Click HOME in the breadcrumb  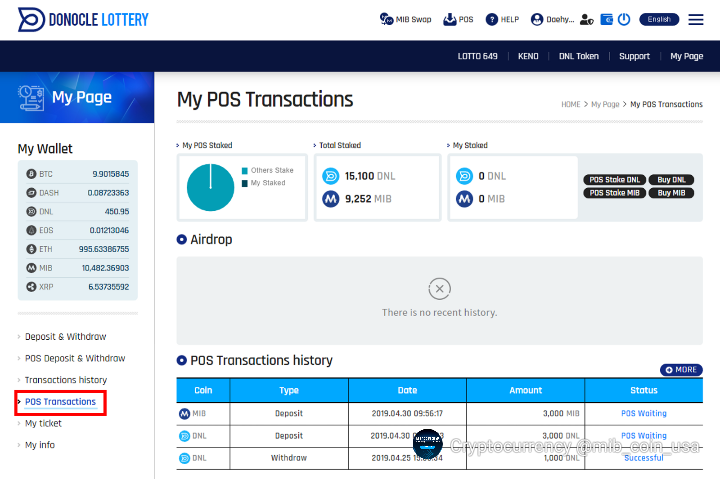coord(570,104)
